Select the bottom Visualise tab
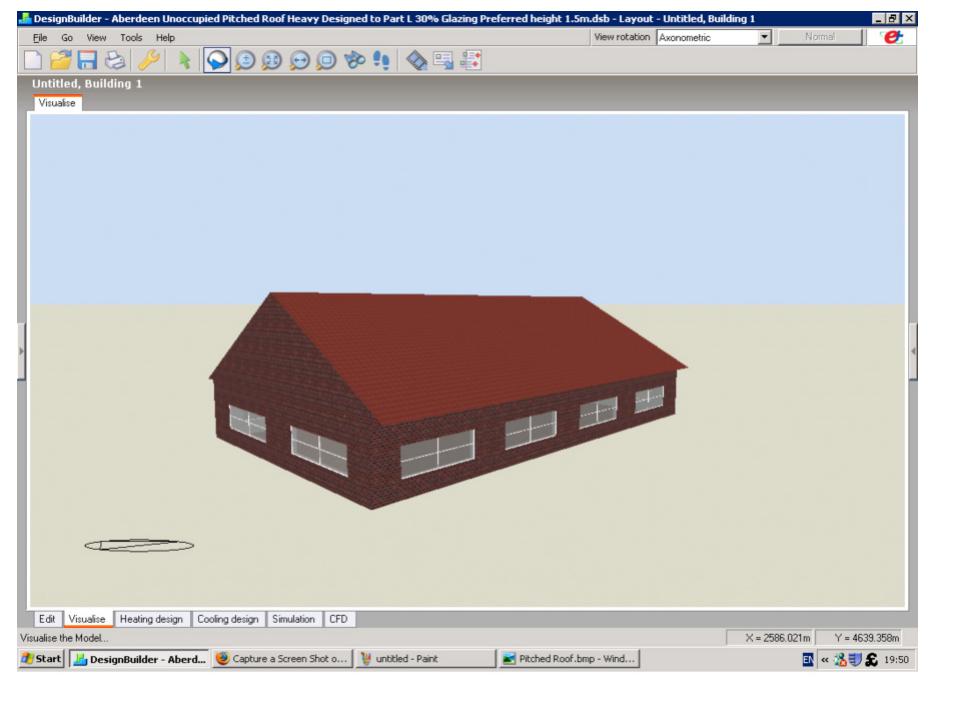959x703 pixels. point(87,619)
